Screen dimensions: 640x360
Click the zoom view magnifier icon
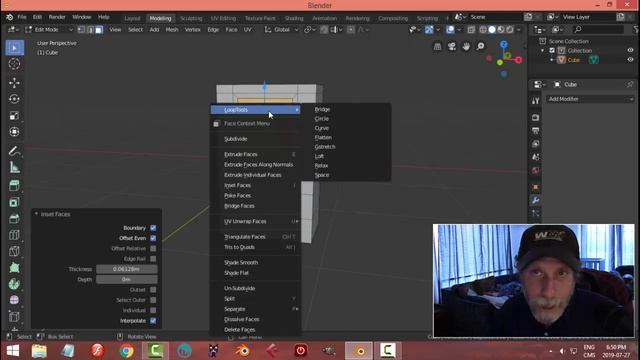(481, 47)
